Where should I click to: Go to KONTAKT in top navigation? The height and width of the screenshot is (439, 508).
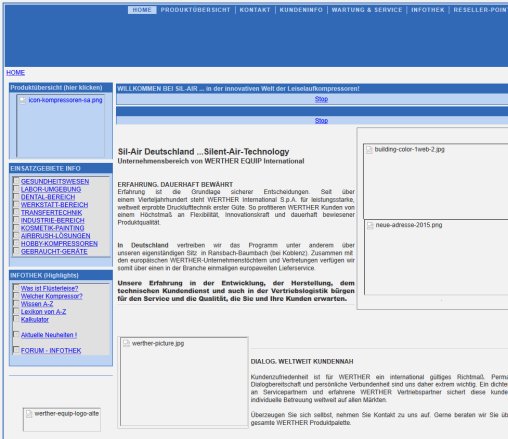point(255,10)
